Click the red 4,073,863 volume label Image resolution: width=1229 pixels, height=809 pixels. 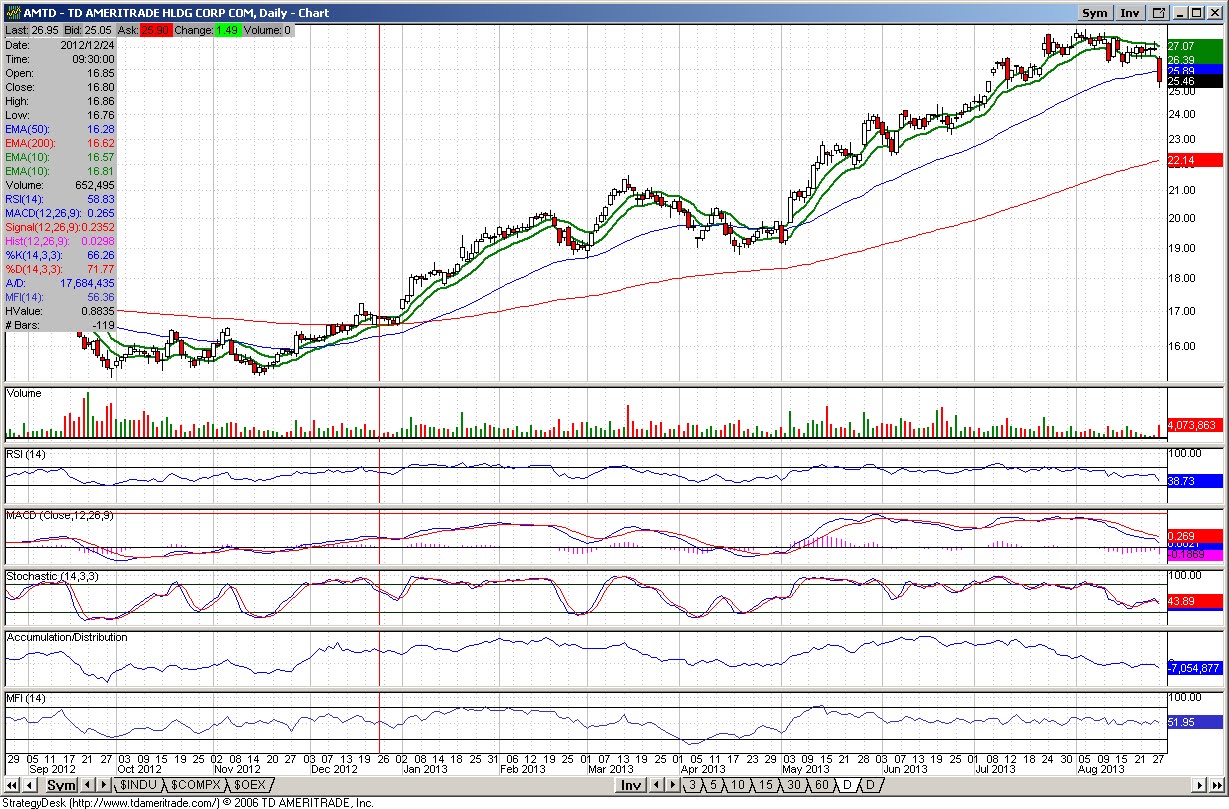tap(1195, 425)
